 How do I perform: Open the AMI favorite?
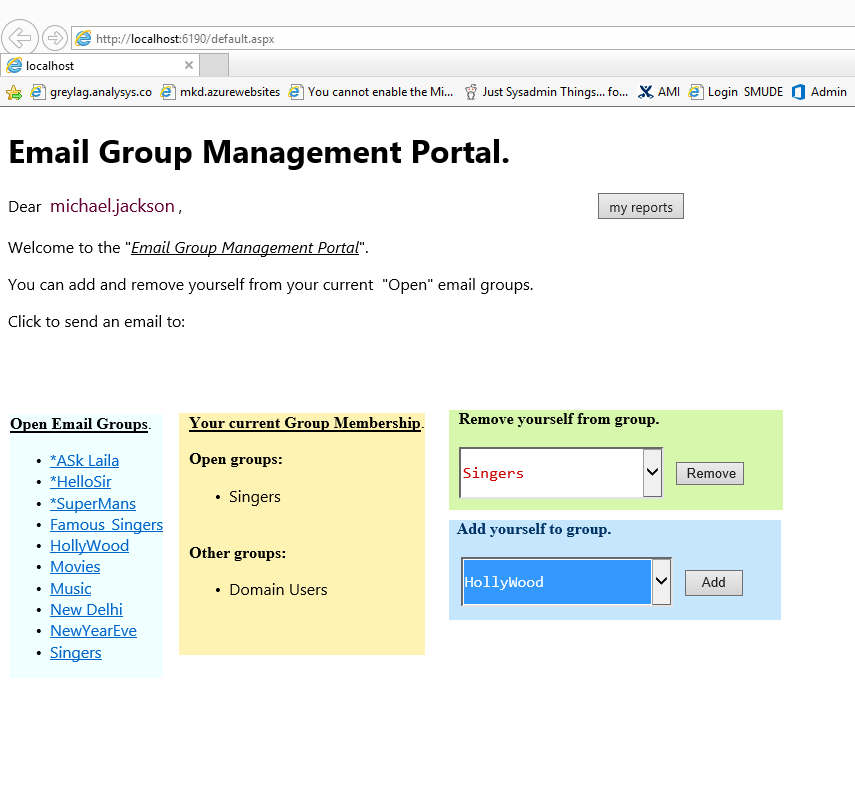659,92
